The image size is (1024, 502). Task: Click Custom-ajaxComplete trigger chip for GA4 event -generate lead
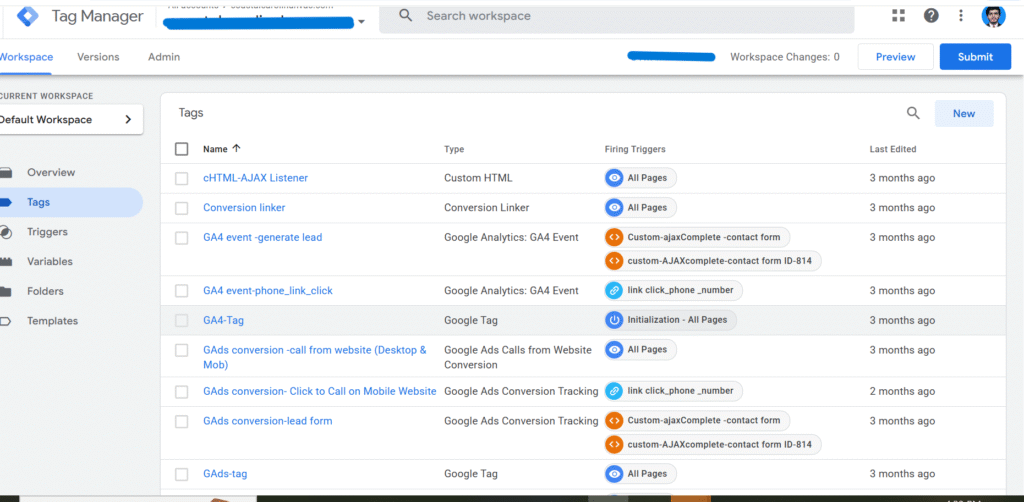pos(697,238)
